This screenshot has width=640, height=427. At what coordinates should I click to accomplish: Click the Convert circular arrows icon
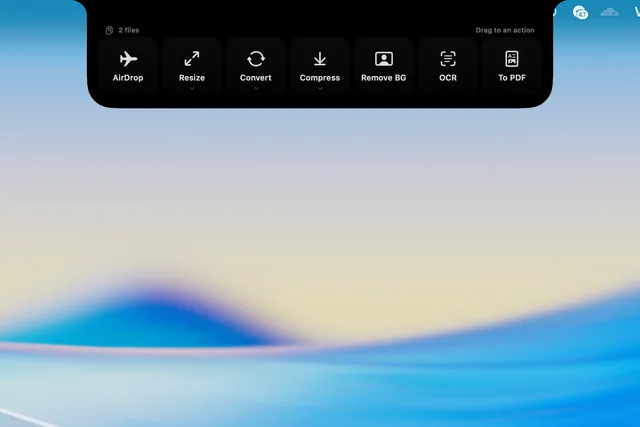[256, 59]
